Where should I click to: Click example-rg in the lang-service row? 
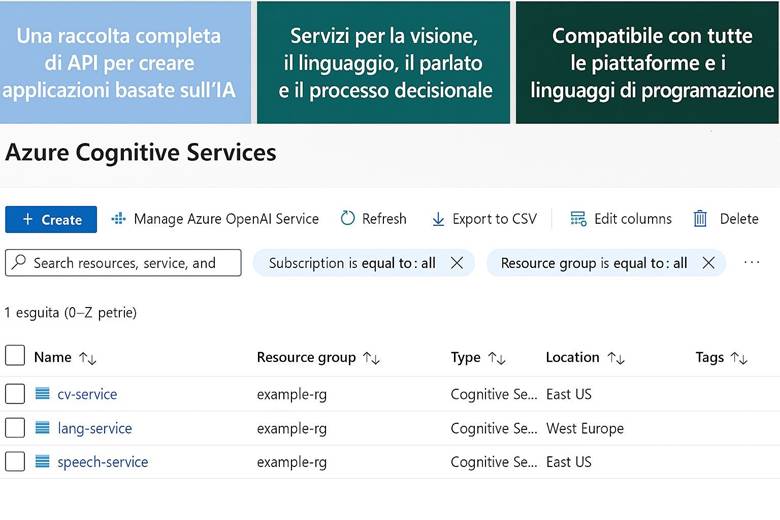[292, 428]
